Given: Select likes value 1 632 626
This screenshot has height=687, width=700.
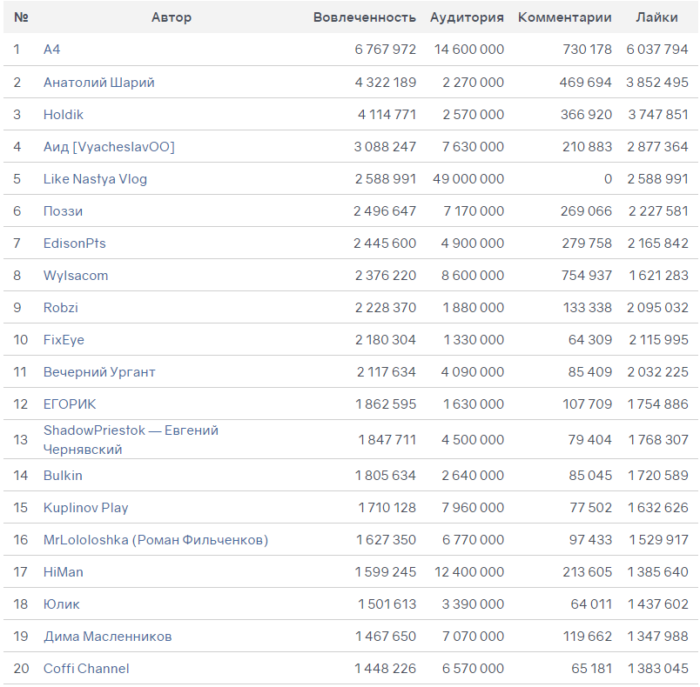Looking at the screenshot, I should (658, 507).
